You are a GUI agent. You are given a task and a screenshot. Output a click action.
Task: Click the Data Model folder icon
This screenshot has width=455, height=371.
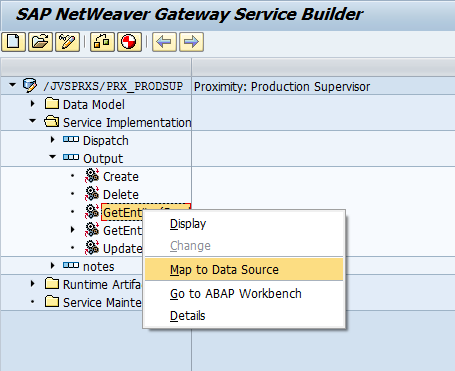[52, 104]
